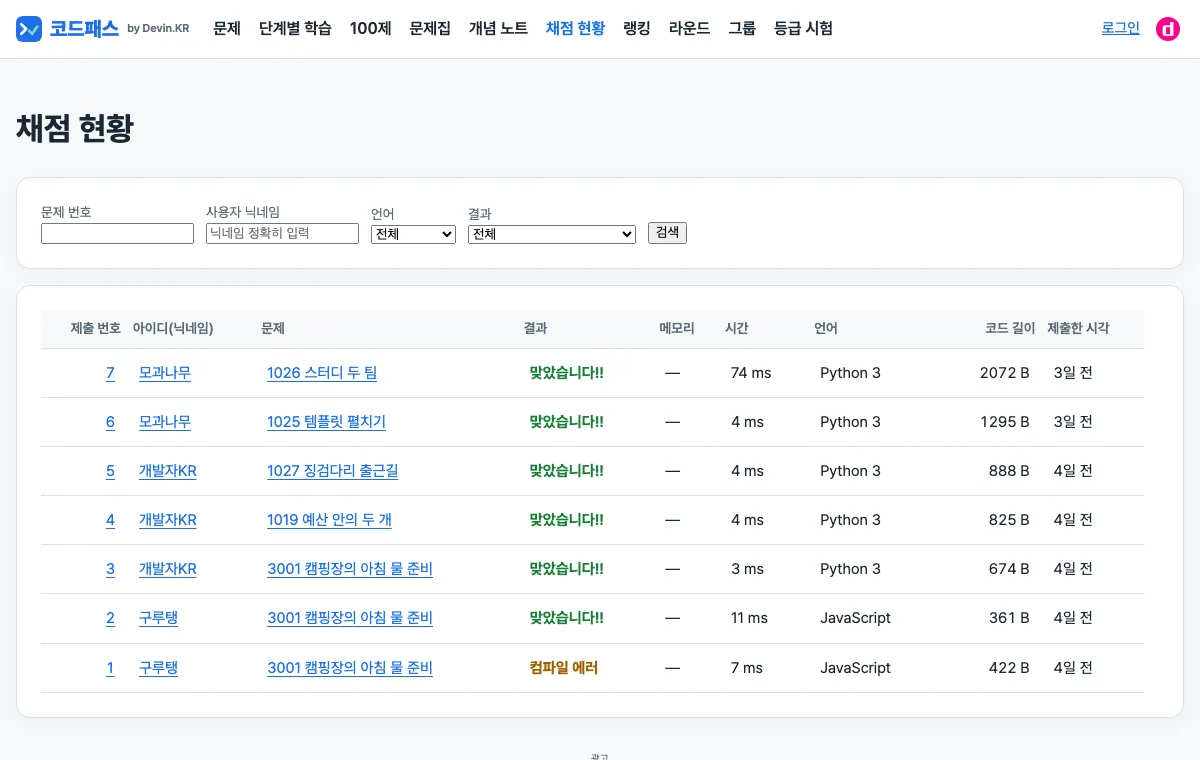The height and width of the screenshot is (760, 1200).
Task: Select the 채점 현황 tab
Action: [575, 28]
